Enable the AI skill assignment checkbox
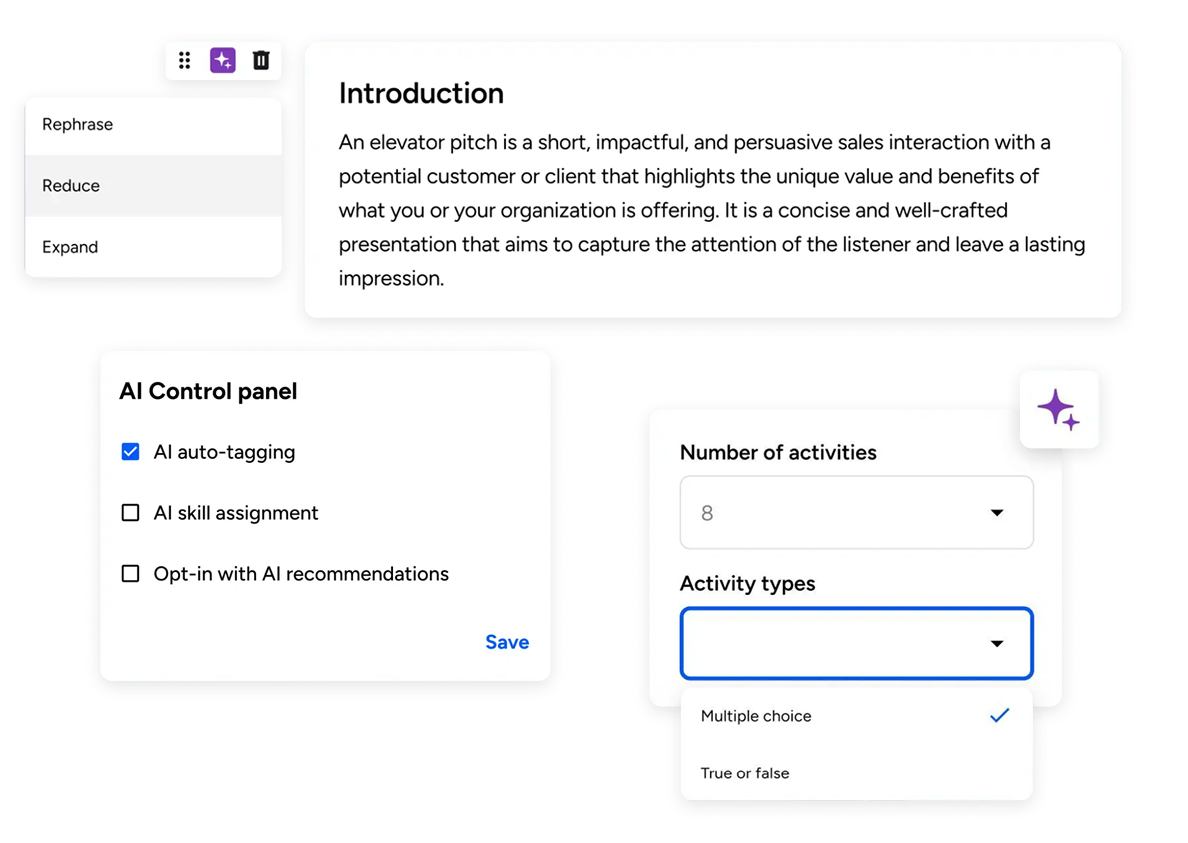 click(x=130, y=513)
